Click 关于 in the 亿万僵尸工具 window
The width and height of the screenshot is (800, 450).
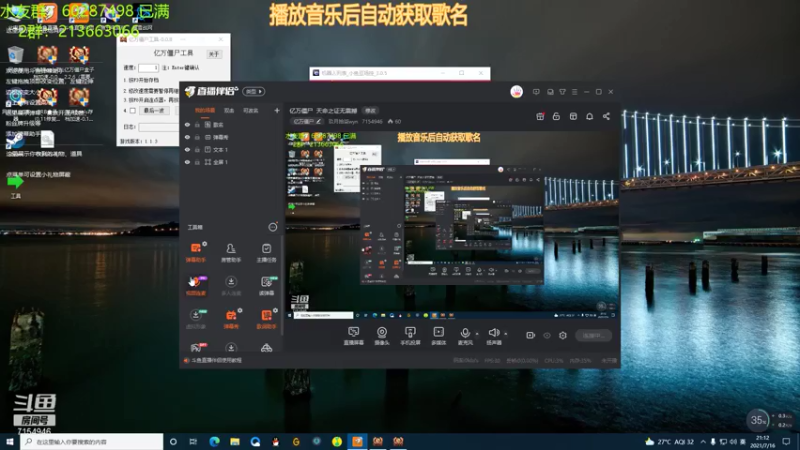[x=214, y=54]
